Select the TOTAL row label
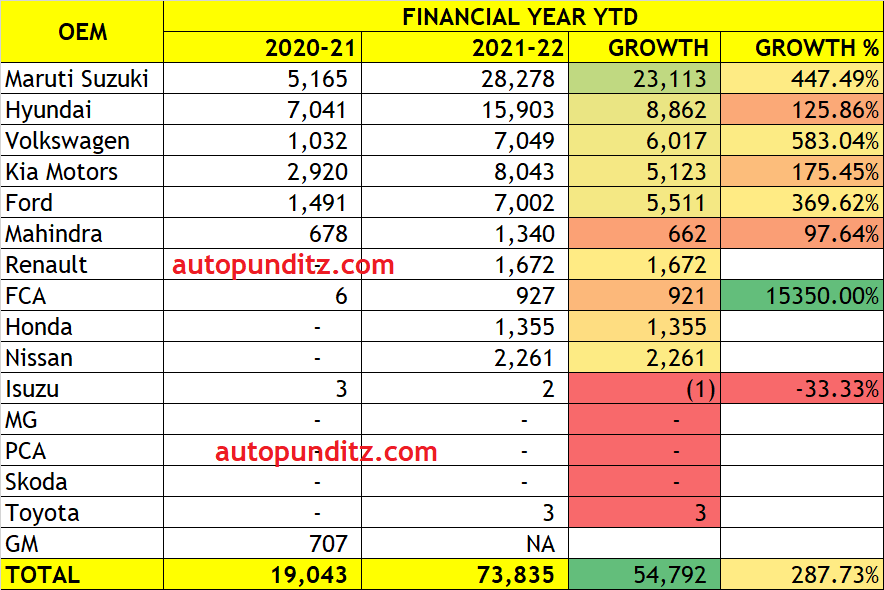 point(82,574)
